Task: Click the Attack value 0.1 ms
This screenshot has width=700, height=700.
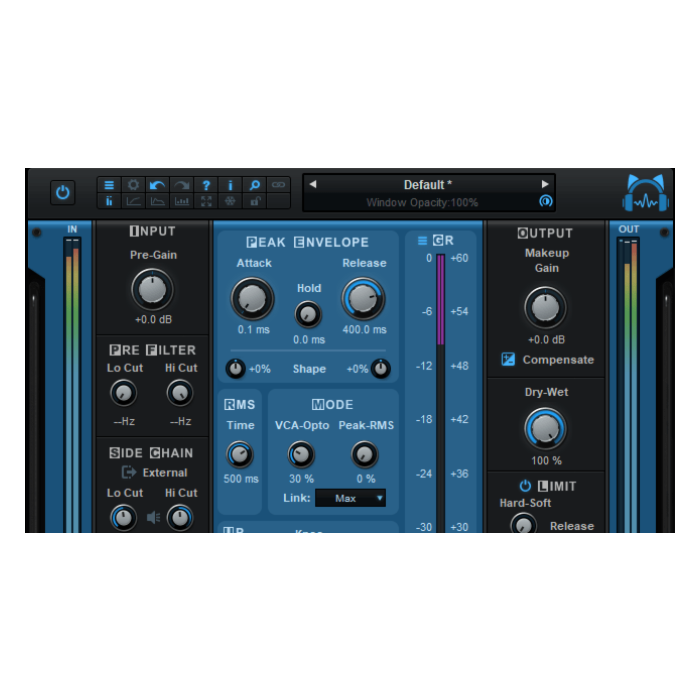Action: pos(254,330)
